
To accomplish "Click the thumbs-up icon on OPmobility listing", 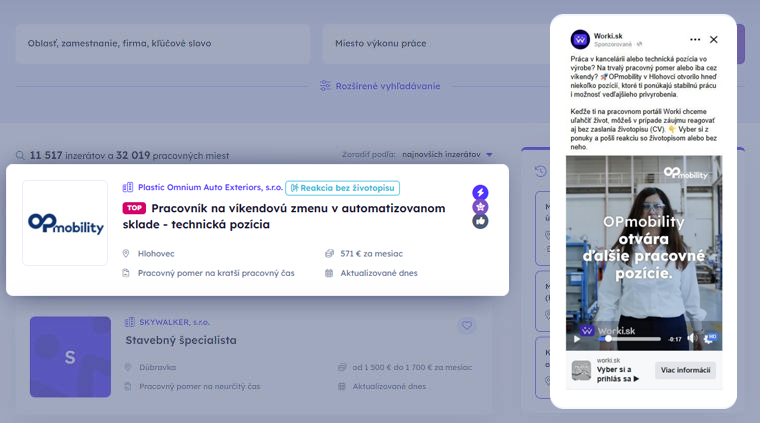I will click(x=480, y=221).
